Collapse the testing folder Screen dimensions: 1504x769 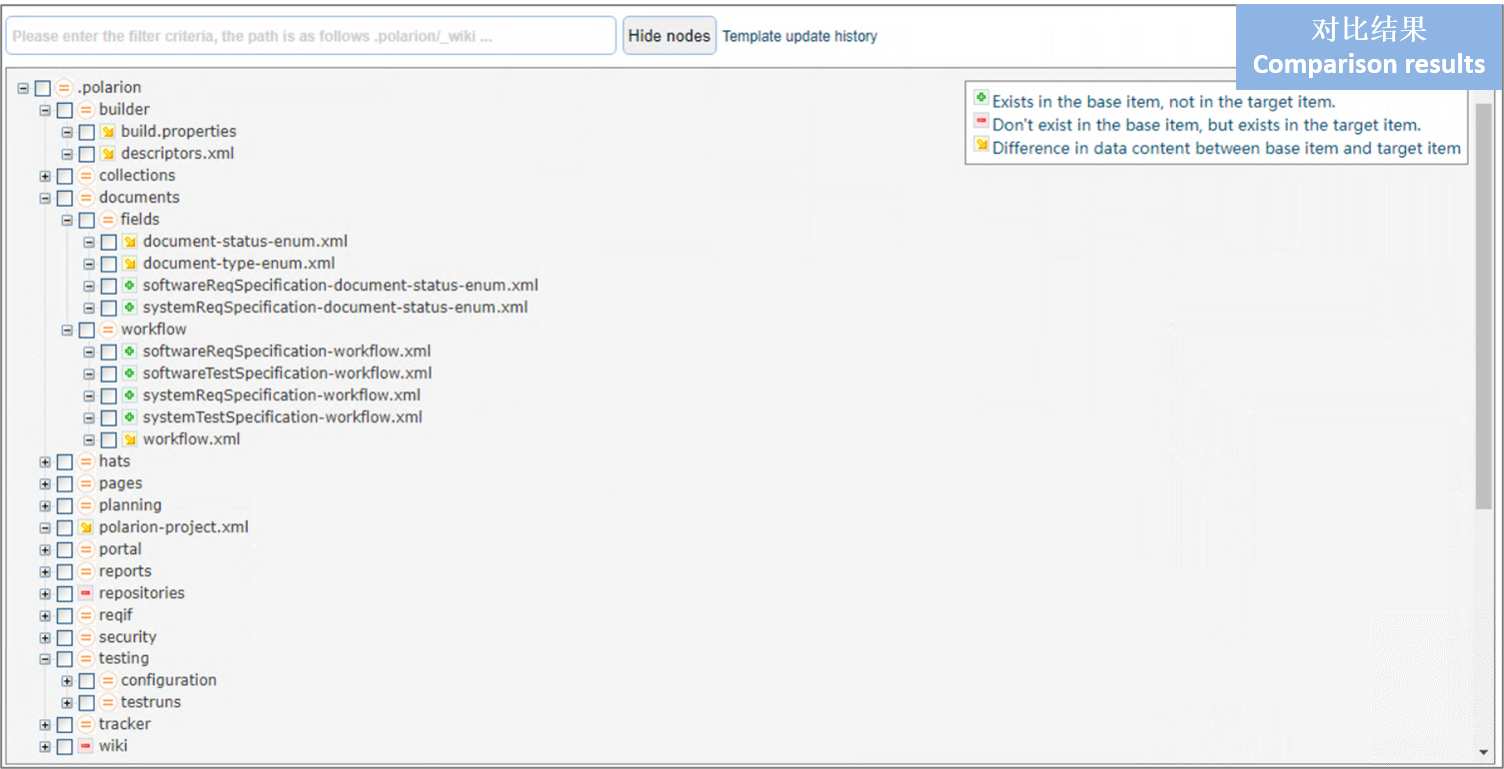point(45,660)
